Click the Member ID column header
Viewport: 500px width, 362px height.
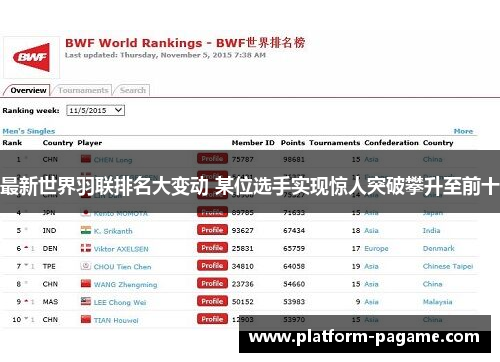click(253, 143)
